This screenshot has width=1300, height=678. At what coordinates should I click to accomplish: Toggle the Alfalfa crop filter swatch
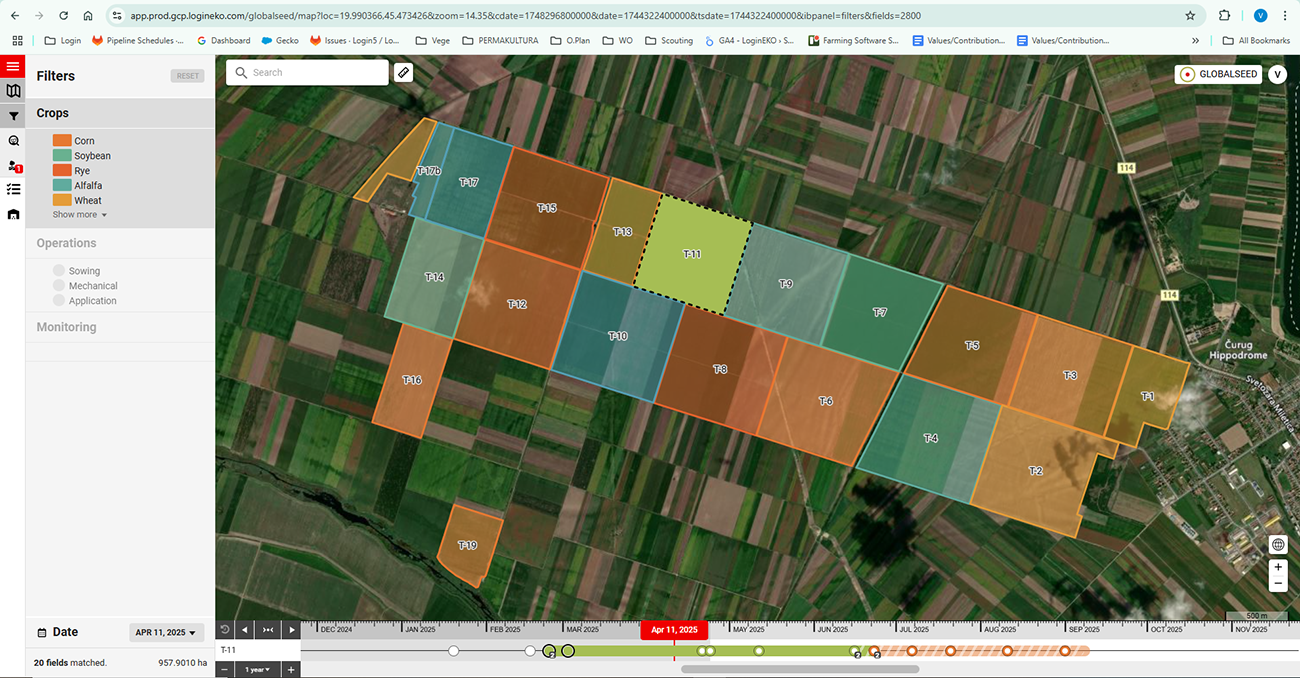coord(62,186)
